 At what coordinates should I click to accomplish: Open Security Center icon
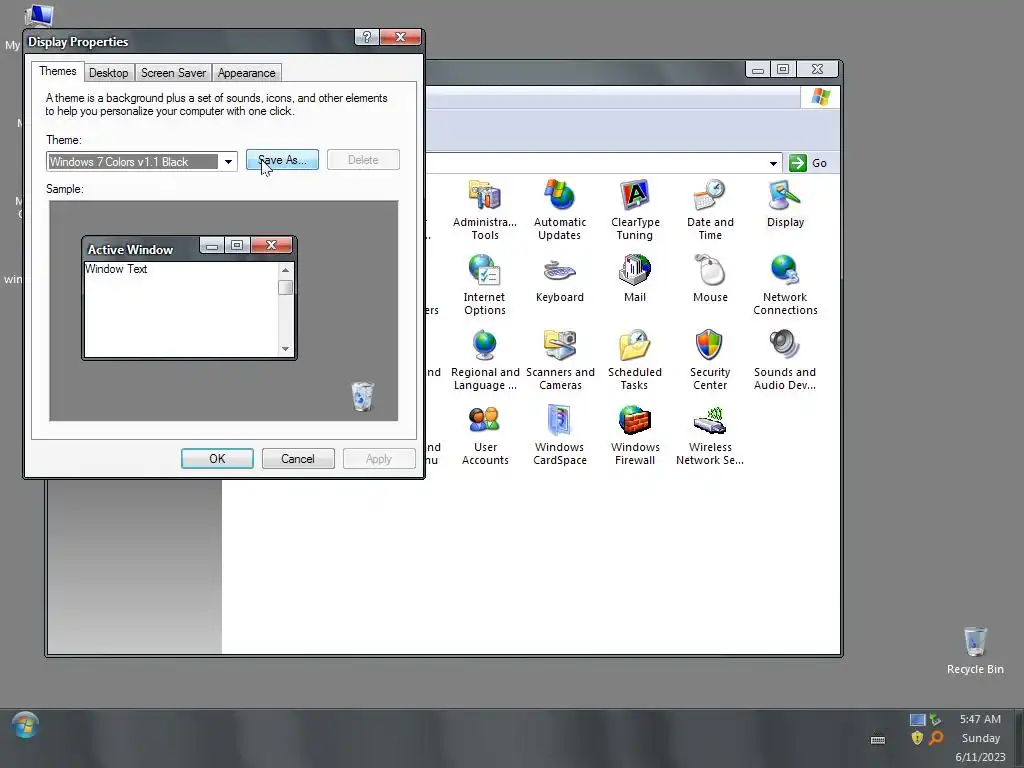pos(710,360)
